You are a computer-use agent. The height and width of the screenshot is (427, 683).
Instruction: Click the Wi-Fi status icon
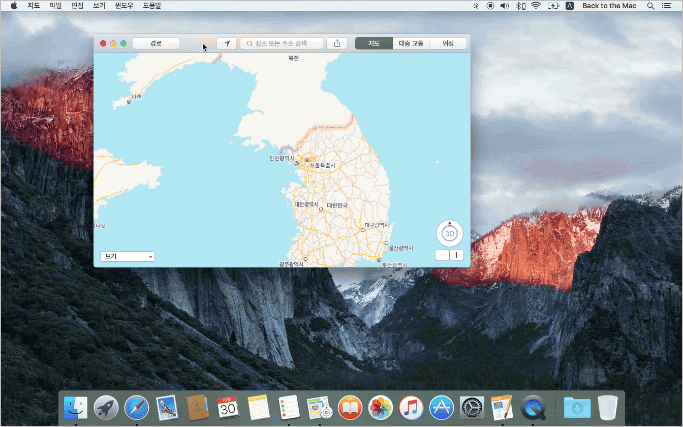(536, 6)
